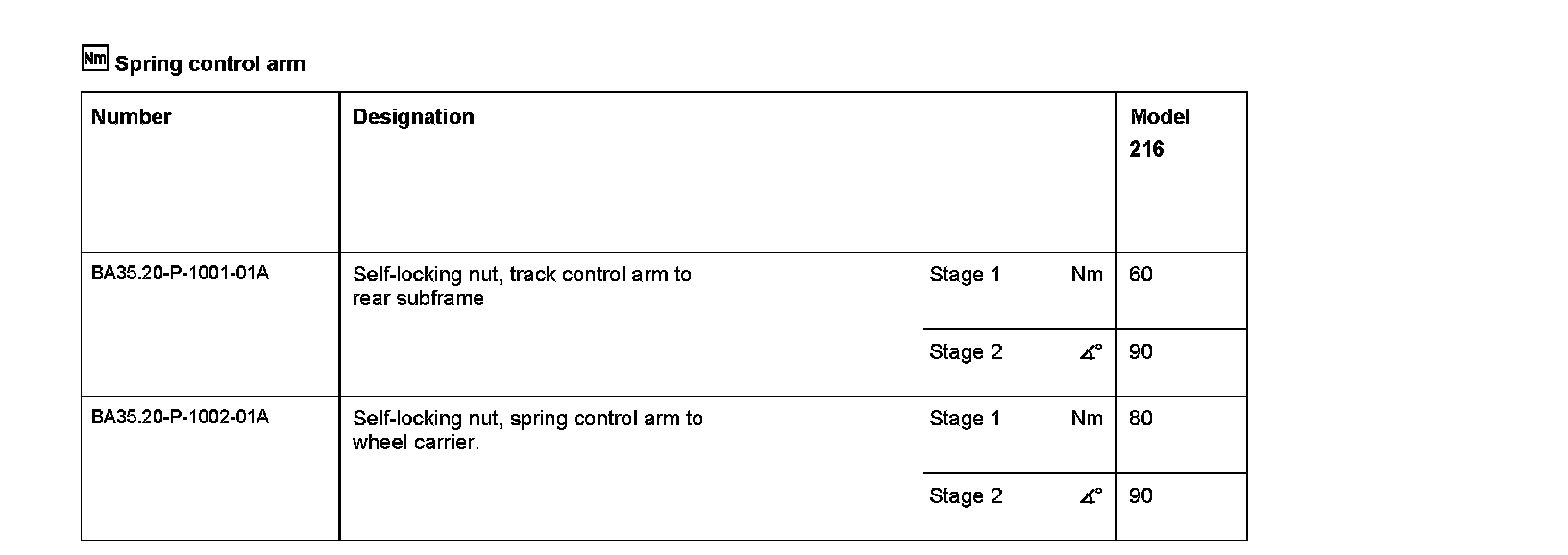Click "Stage 2" in the track control arm row

coord(966,352)
